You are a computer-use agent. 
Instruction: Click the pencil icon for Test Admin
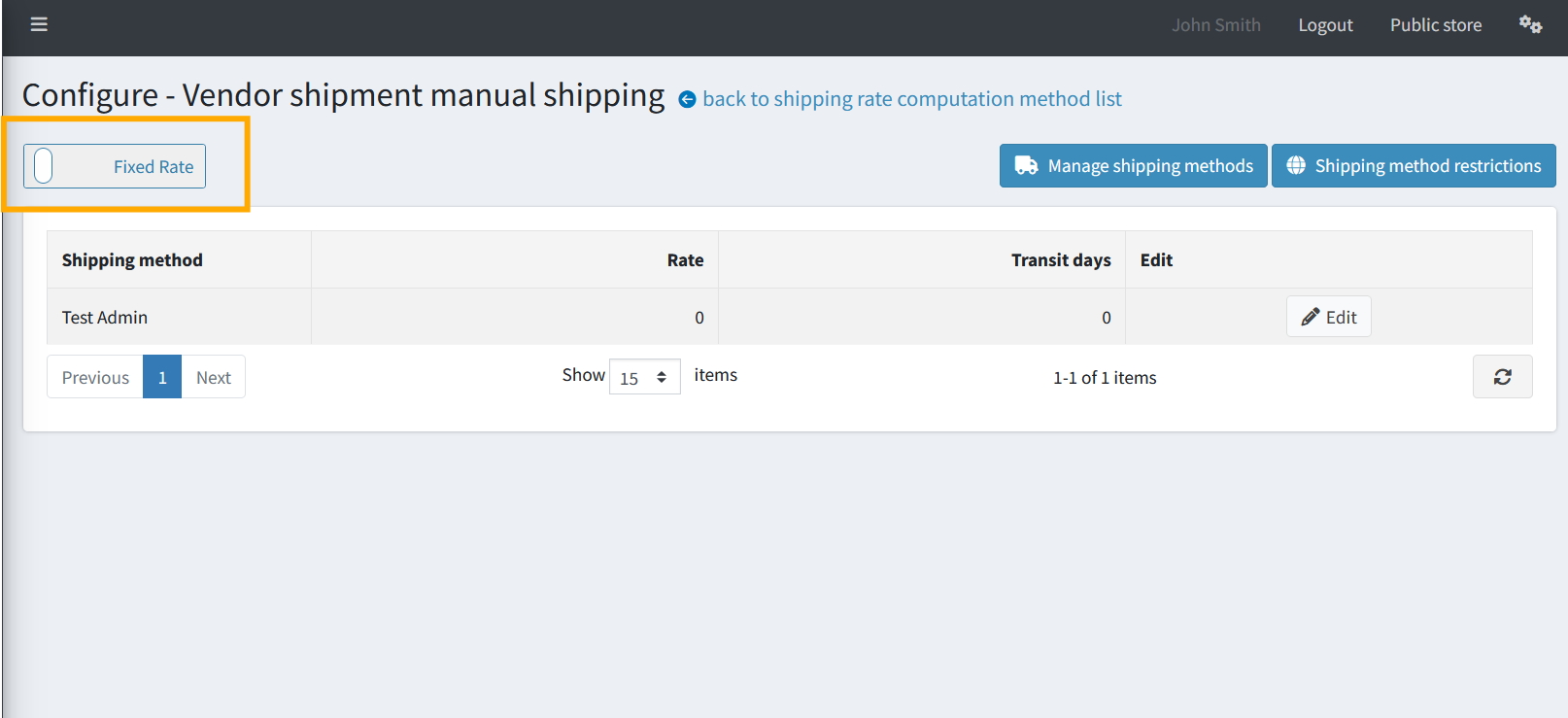click(x=1311, y=317)
